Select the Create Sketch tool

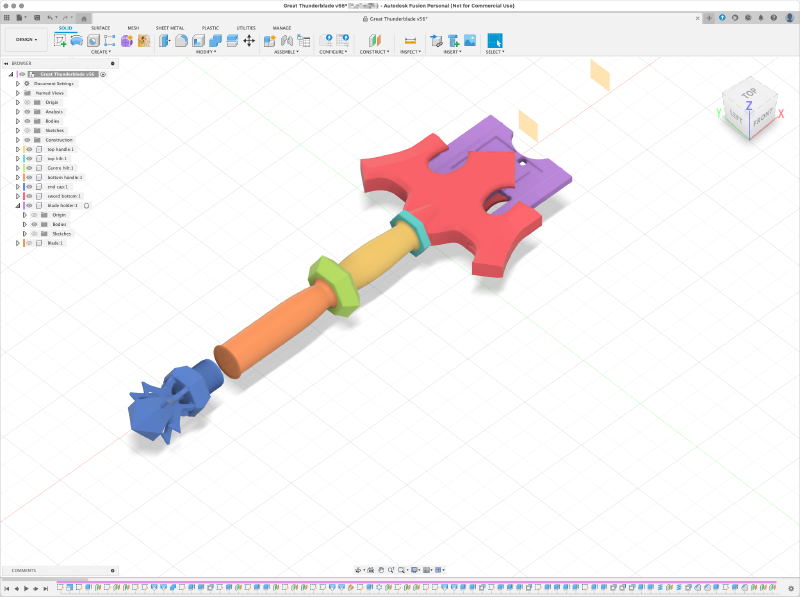(x=60, y=41)
